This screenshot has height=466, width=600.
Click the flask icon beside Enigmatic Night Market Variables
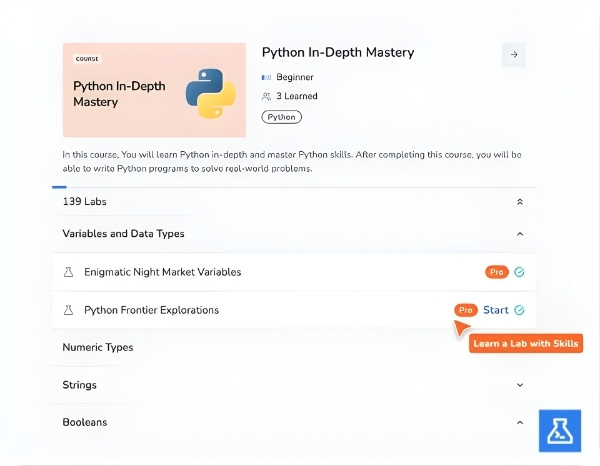click(x=69, y=272)
